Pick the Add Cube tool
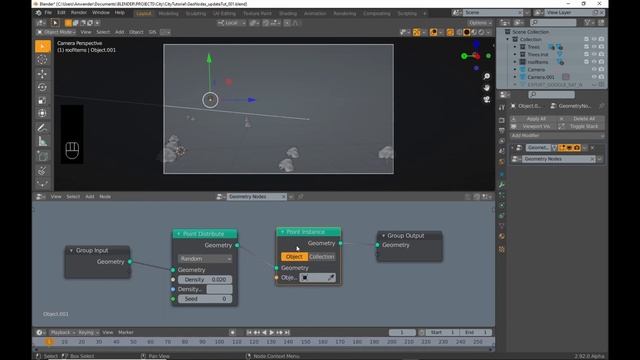This screenshot has height=360, width=640. [x=42, y=156]
